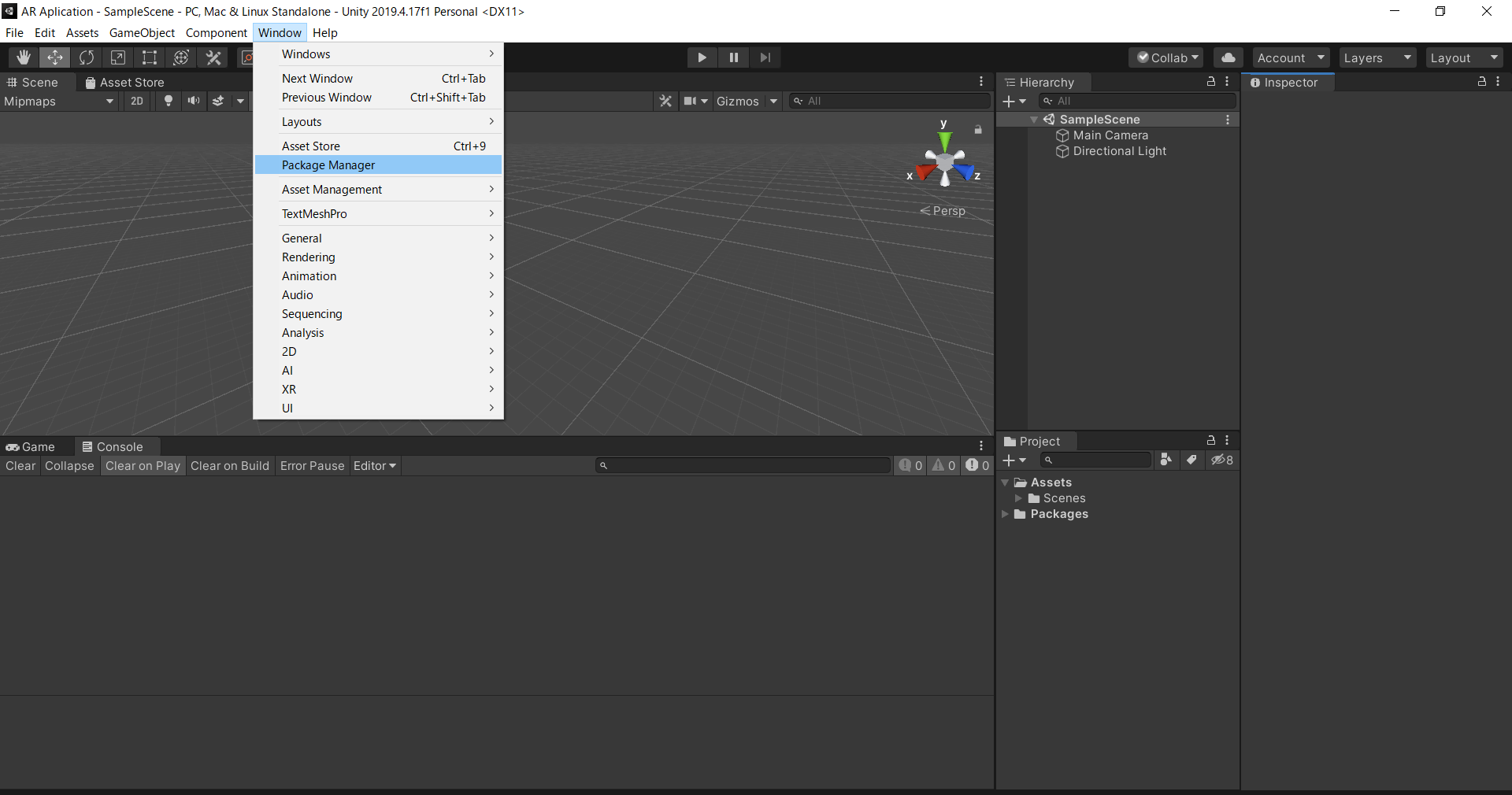Open Unity cloud services via the cloud icon

pos(1227,57)
